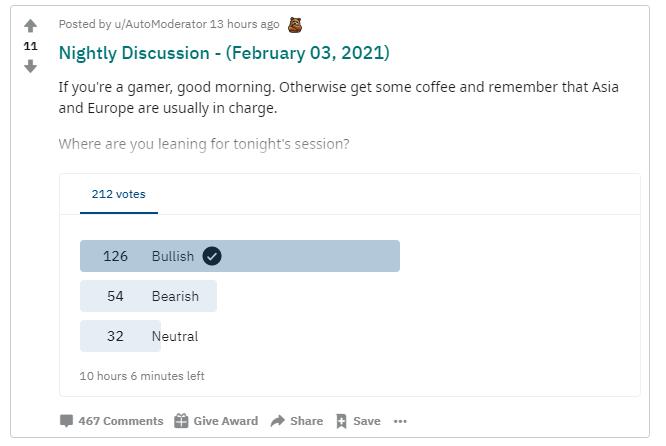Open comments via speech bubble icon
This screenshot has width=666, height=446.
66,421
